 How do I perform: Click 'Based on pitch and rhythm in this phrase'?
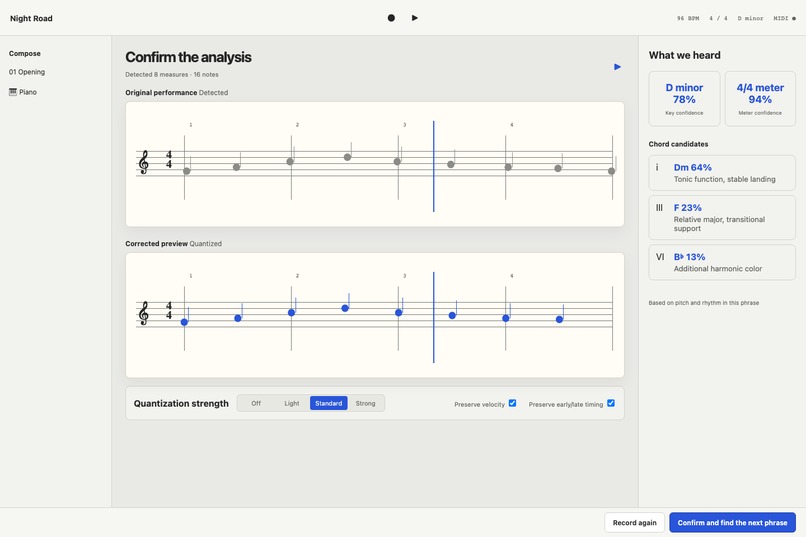tap(703, 303)
